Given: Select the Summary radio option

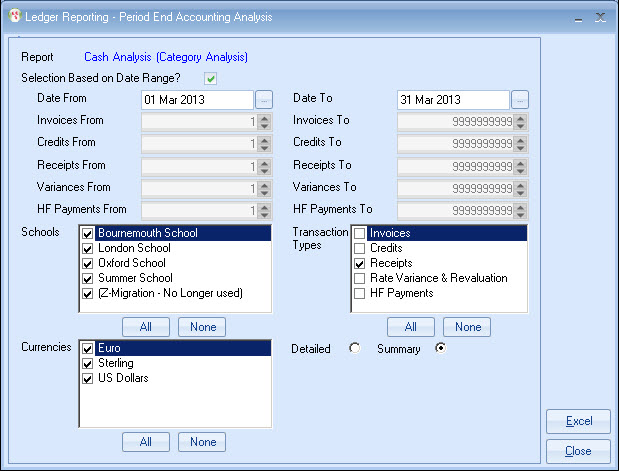Looking at the screenshot, I should click(x=438, y=349).
